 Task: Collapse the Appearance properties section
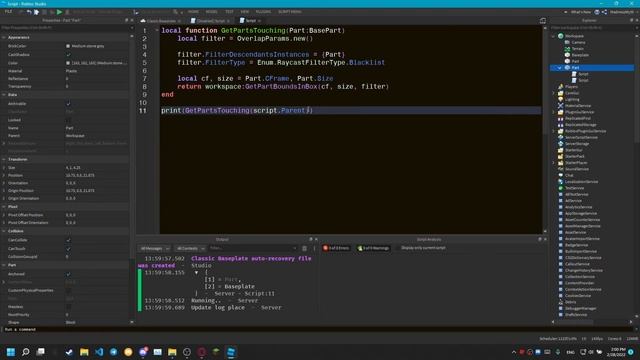[4, 37]
